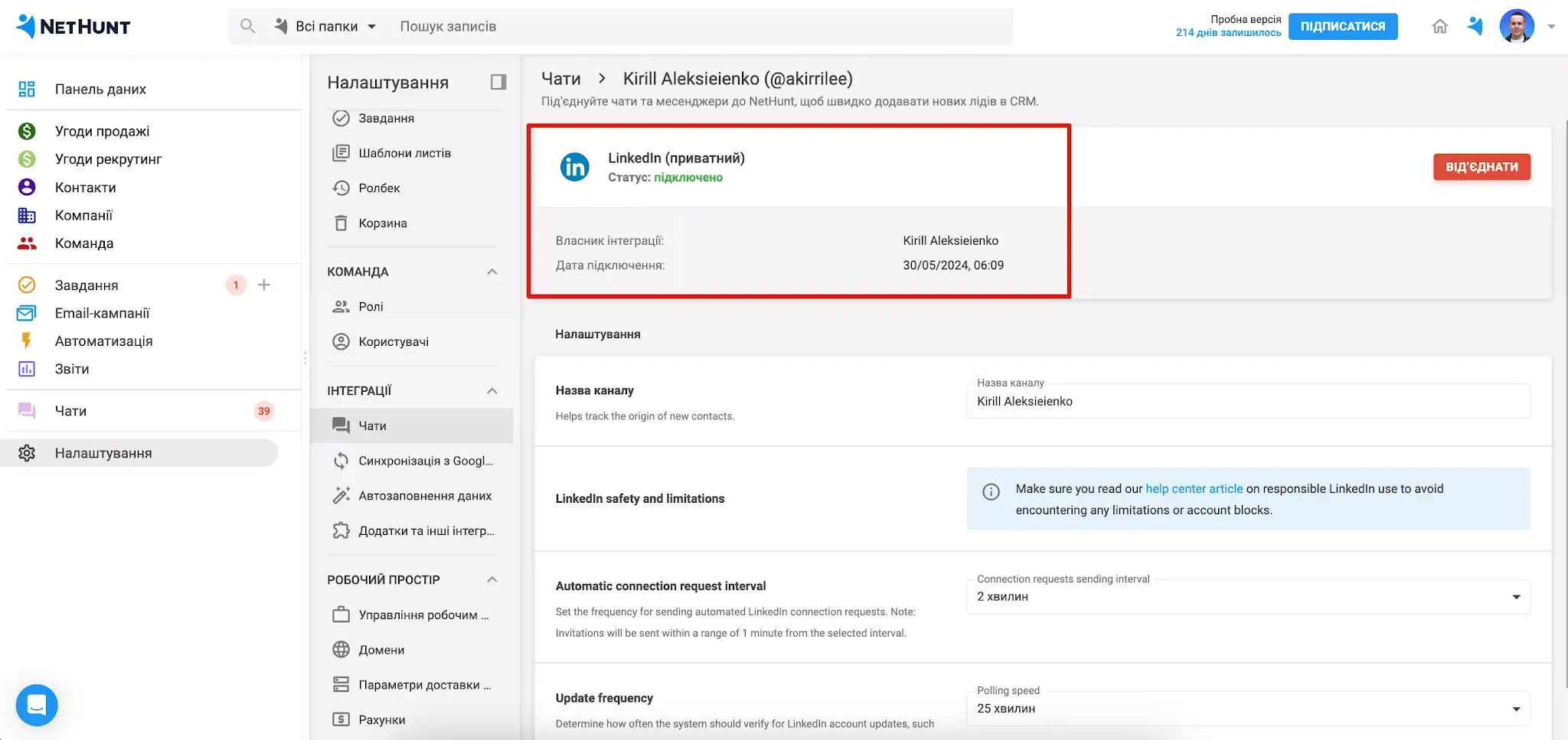Edit the Назва каналу input field

click(x=1248, y=401)
